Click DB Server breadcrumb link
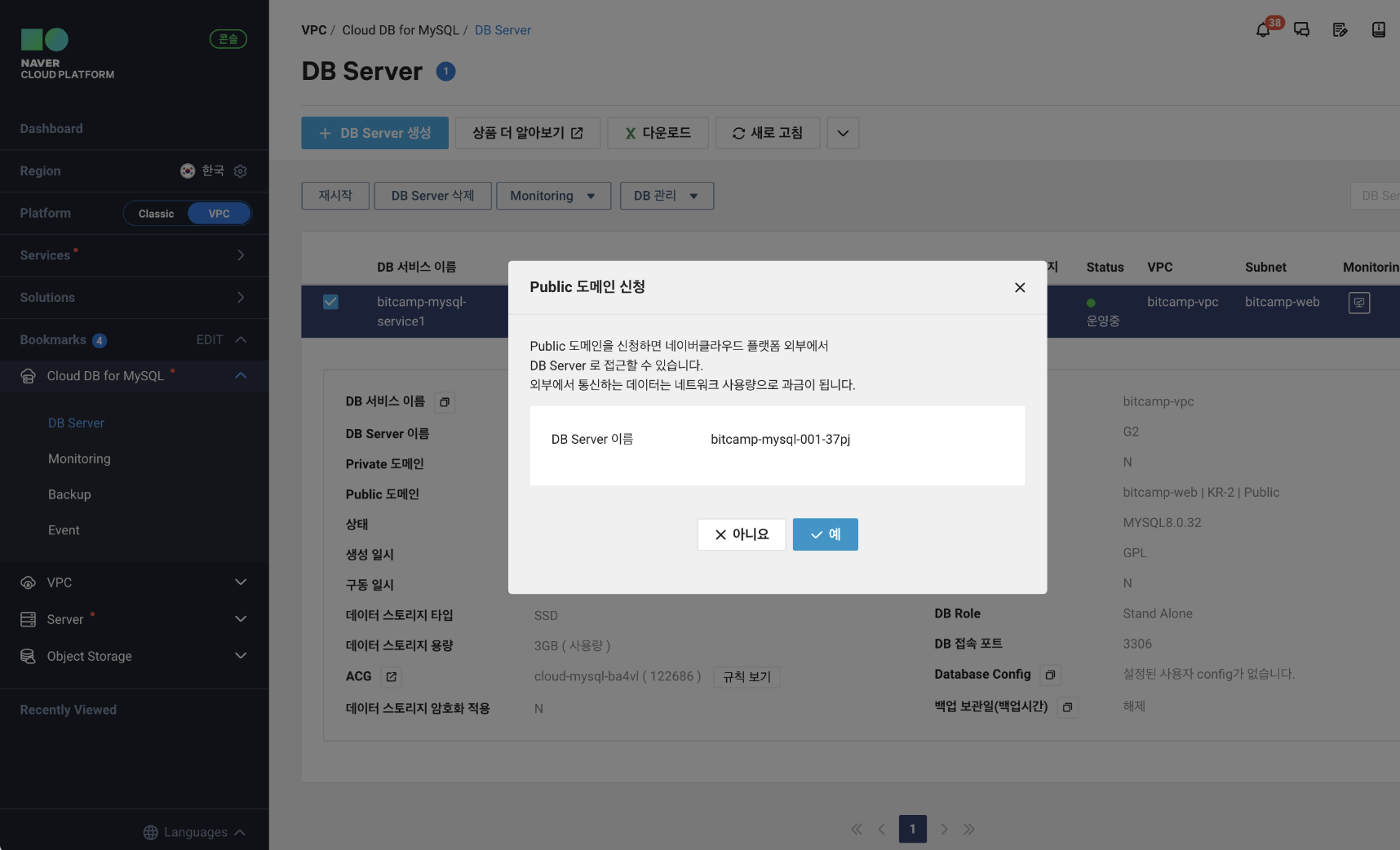Image resolution: width=1400 pixels, height=850 pixels. tap(503, 30)
